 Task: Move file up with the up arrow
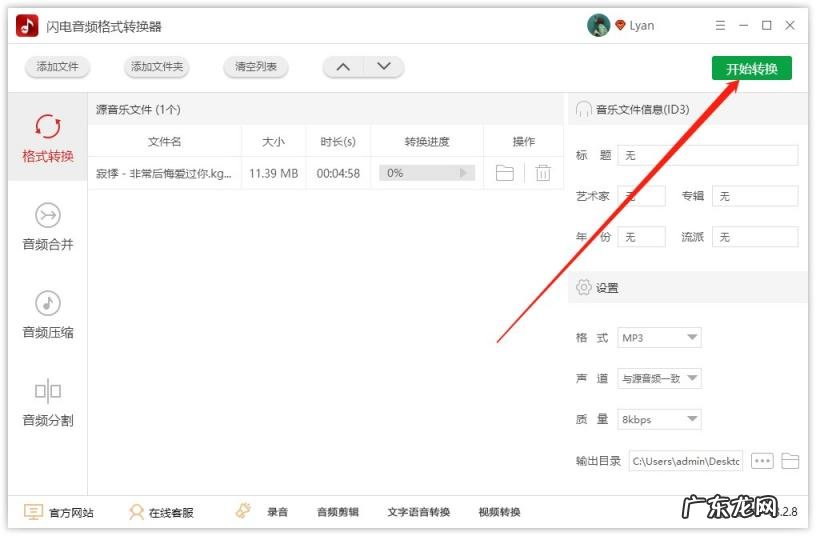pos(343,67)
